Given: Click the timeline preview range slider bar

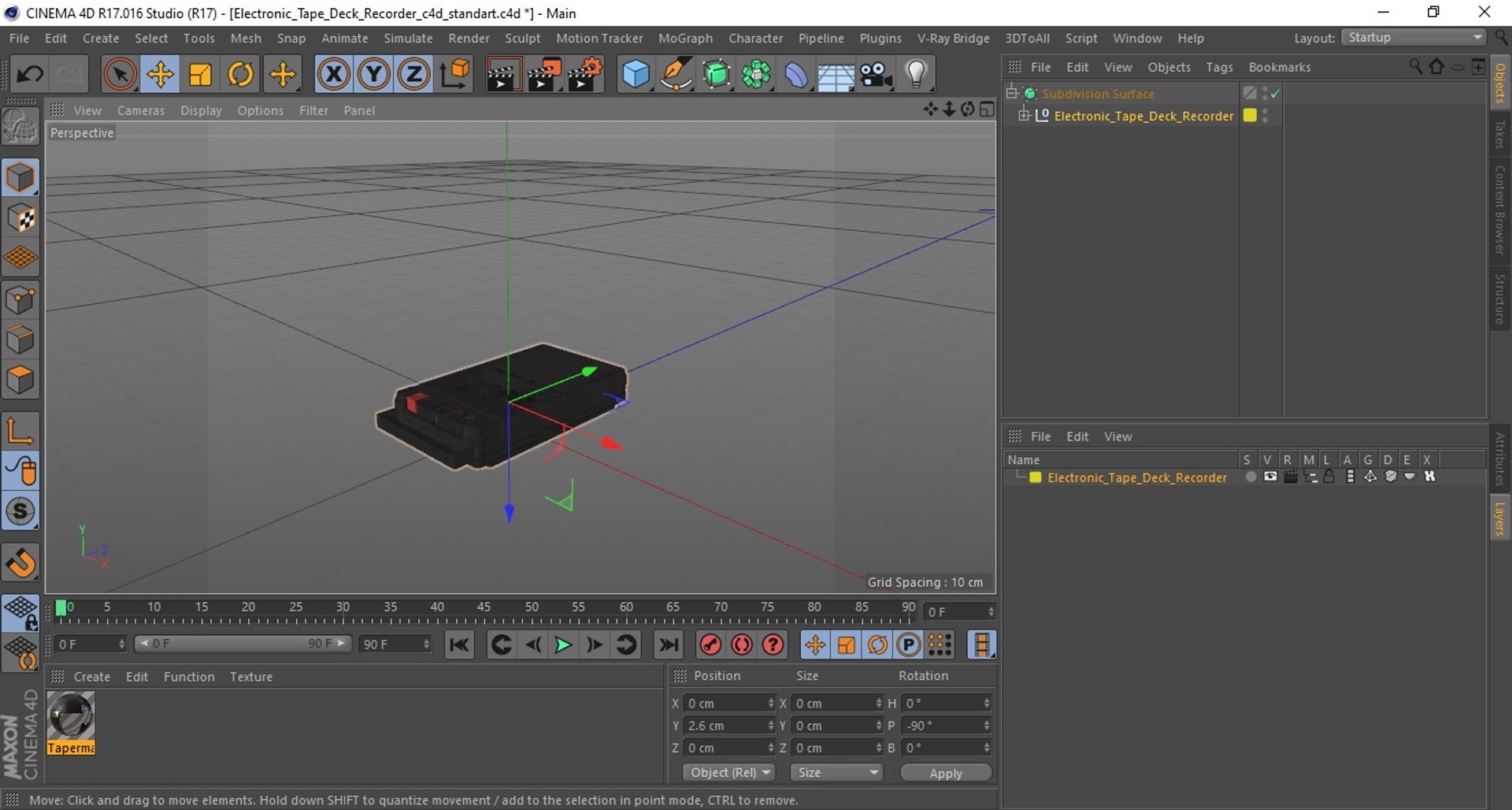Looking at the screenshot, I should 243,644.
